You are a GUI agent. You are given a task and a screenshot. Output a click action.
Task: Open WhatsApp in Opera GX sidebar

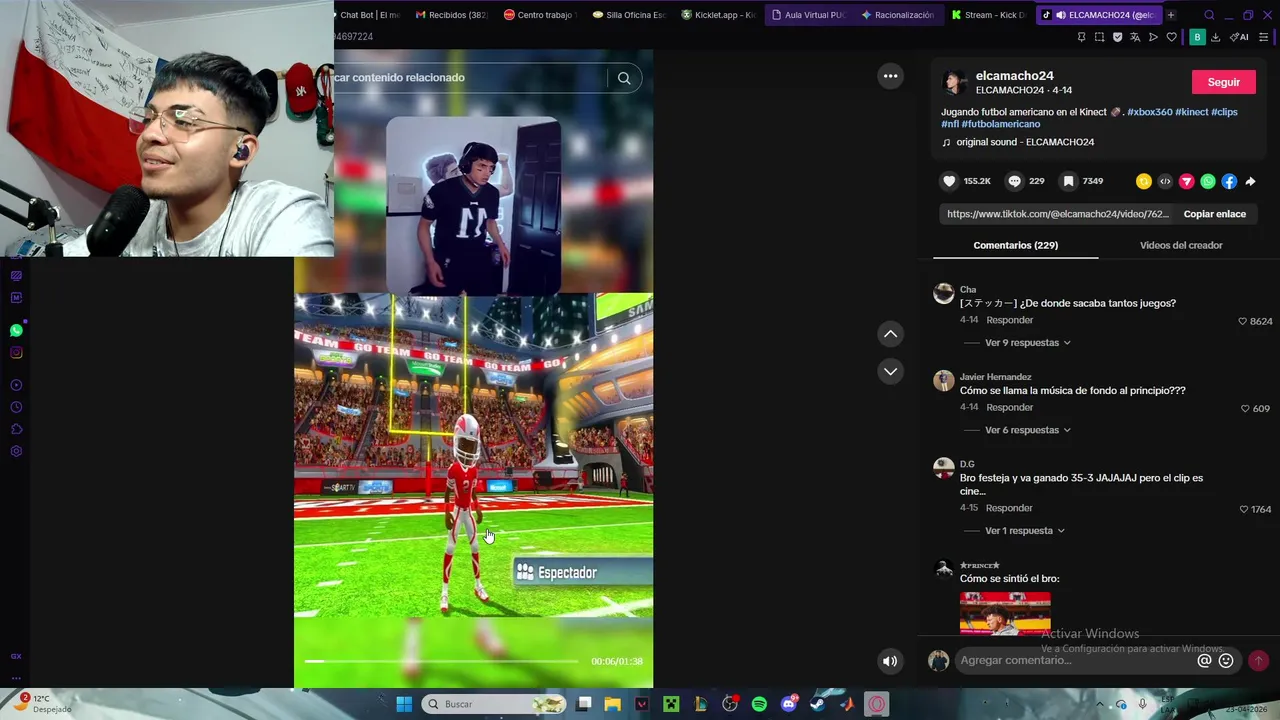16,330
